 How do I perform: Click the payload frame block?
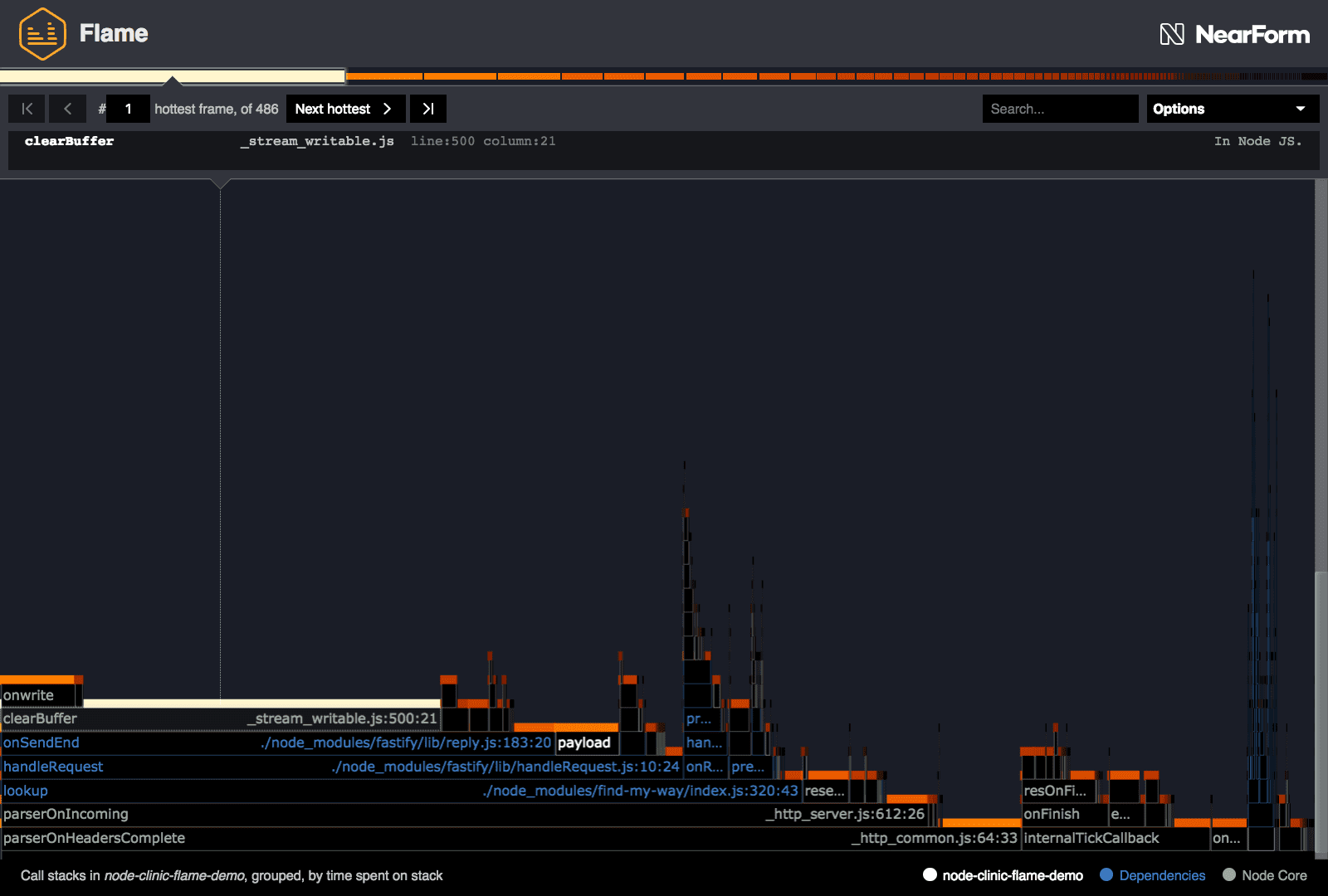point(584,743)
